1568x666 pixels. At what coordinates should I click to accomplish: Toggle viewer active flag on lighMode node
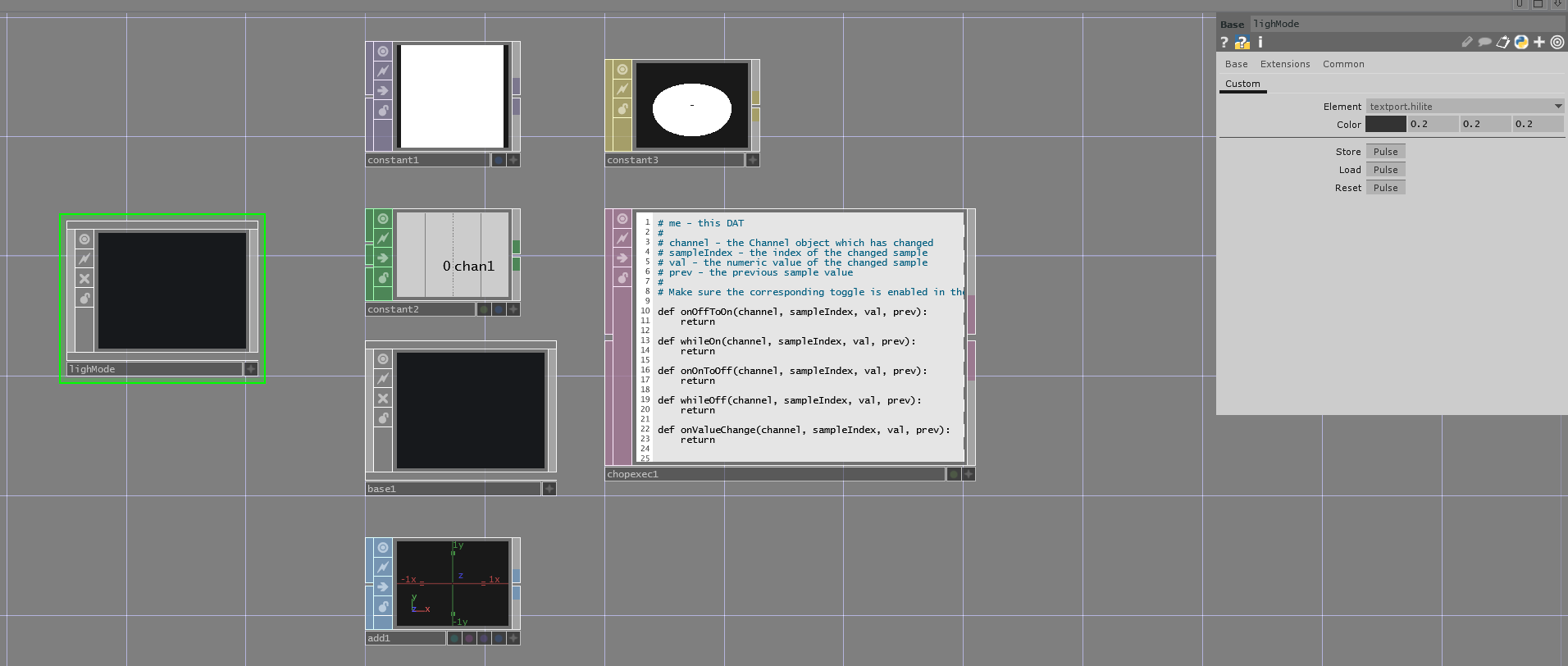point(84,239)
